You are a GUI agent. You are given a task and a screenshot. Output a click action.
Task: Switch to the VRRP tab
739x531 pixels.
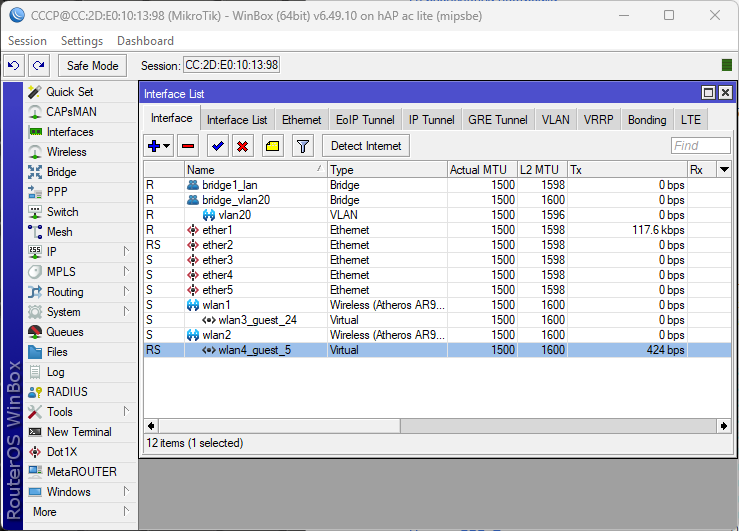[599, 120]
